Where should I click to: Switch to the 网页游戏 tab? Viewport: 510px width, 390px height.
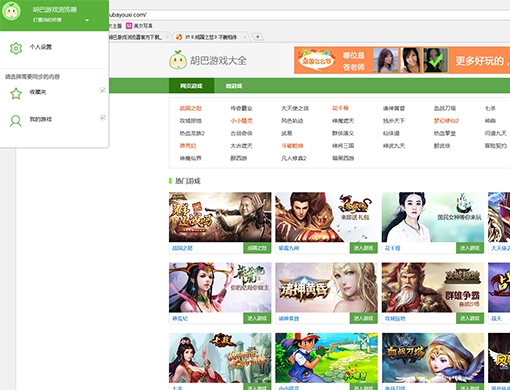191,86
